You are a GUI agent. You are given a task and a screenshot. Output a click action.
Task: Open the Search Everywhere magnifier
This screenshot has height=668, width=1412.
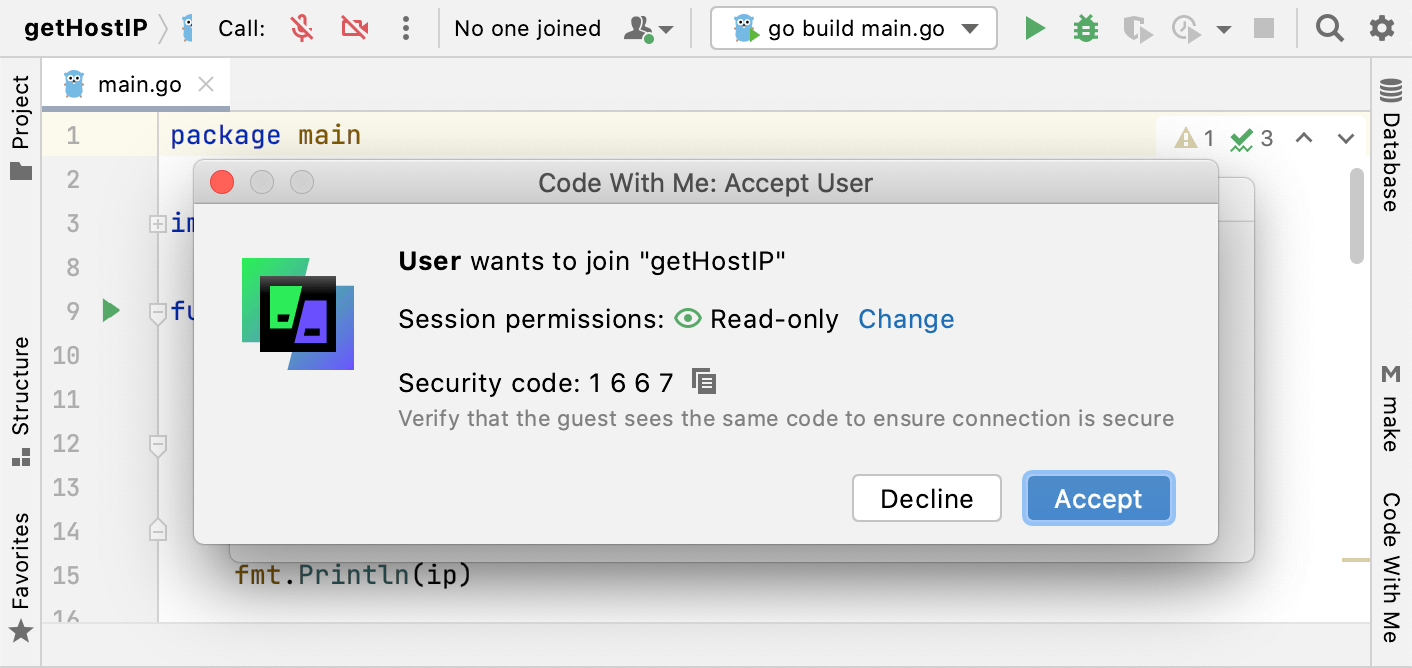[x=1329, y=28]
